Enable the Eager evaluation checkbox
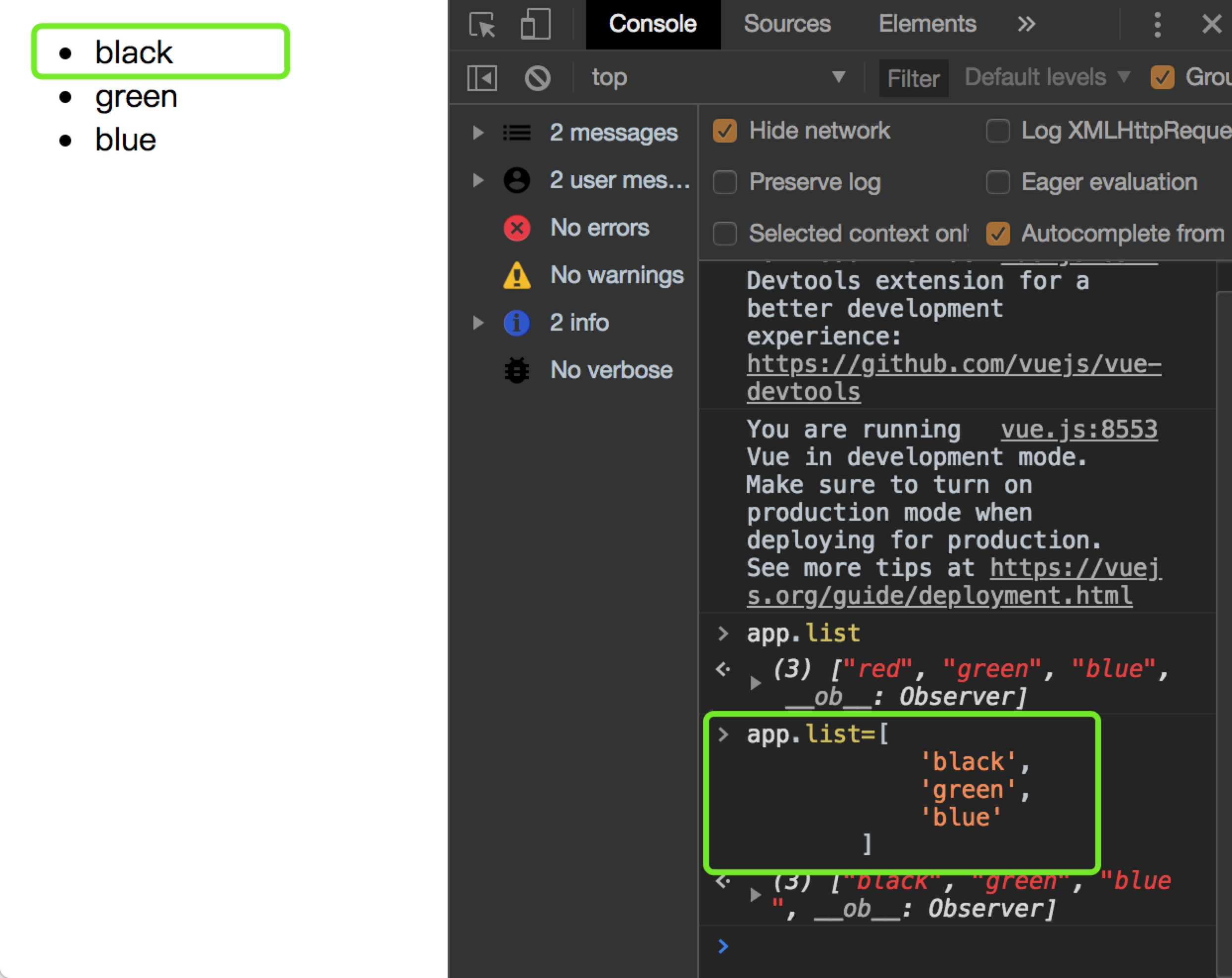The height and width of the screenshot is (978, 1232). [998, 182]
